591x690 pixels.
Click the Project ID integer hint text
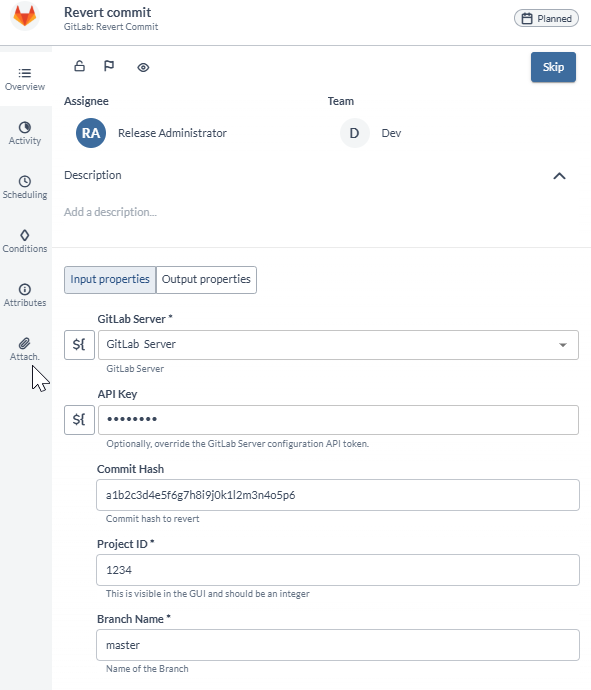pos(208,594)
